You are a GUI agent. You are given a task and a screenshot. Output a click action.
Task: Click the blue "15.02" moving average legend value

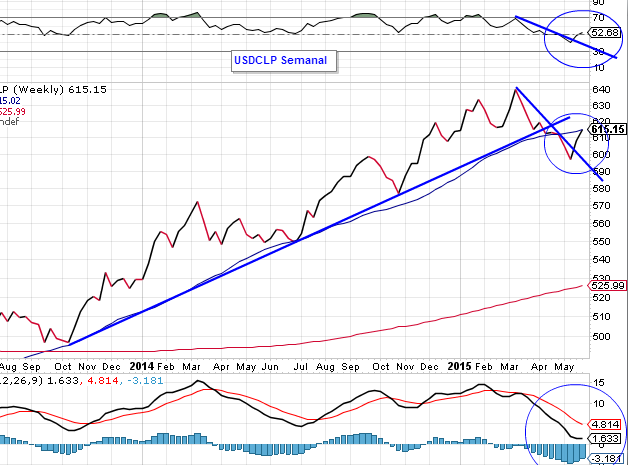(x=10, y=101)
